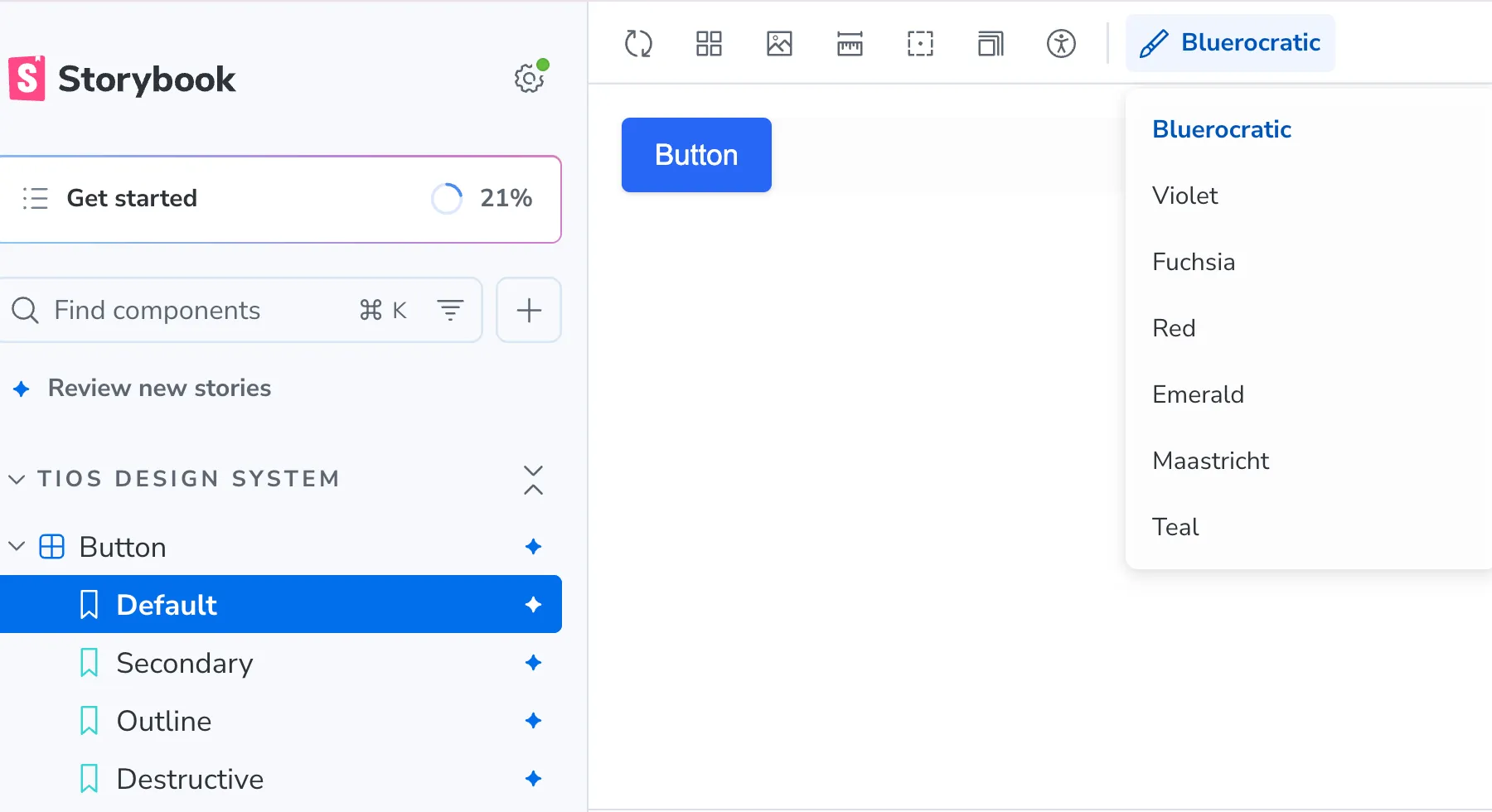Click the Button component grid icon

[x=52, y=547]
